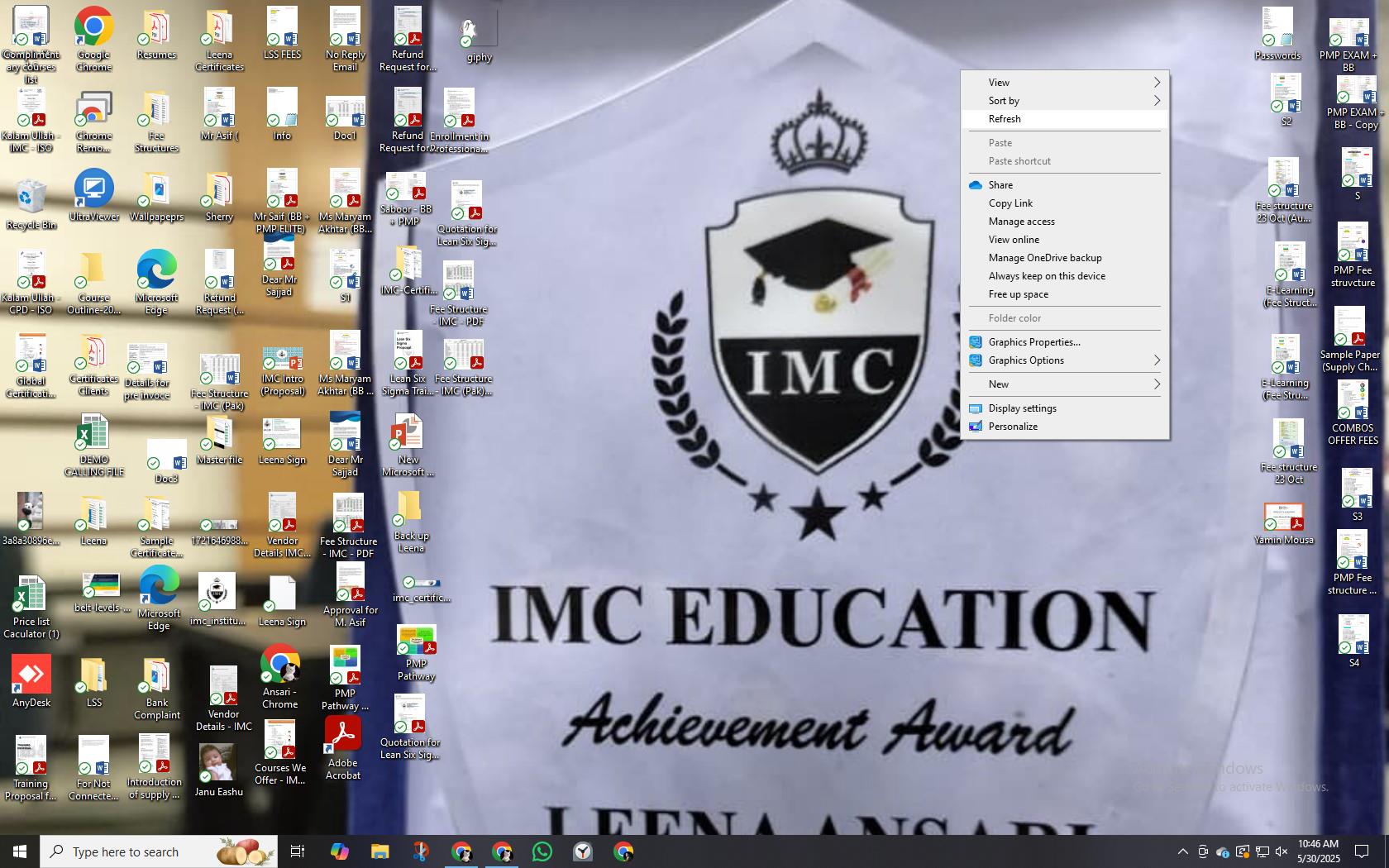Select the Chrome Remote desktop shortcut
This screenshot has width=1389, height=868.
point(93,122)
